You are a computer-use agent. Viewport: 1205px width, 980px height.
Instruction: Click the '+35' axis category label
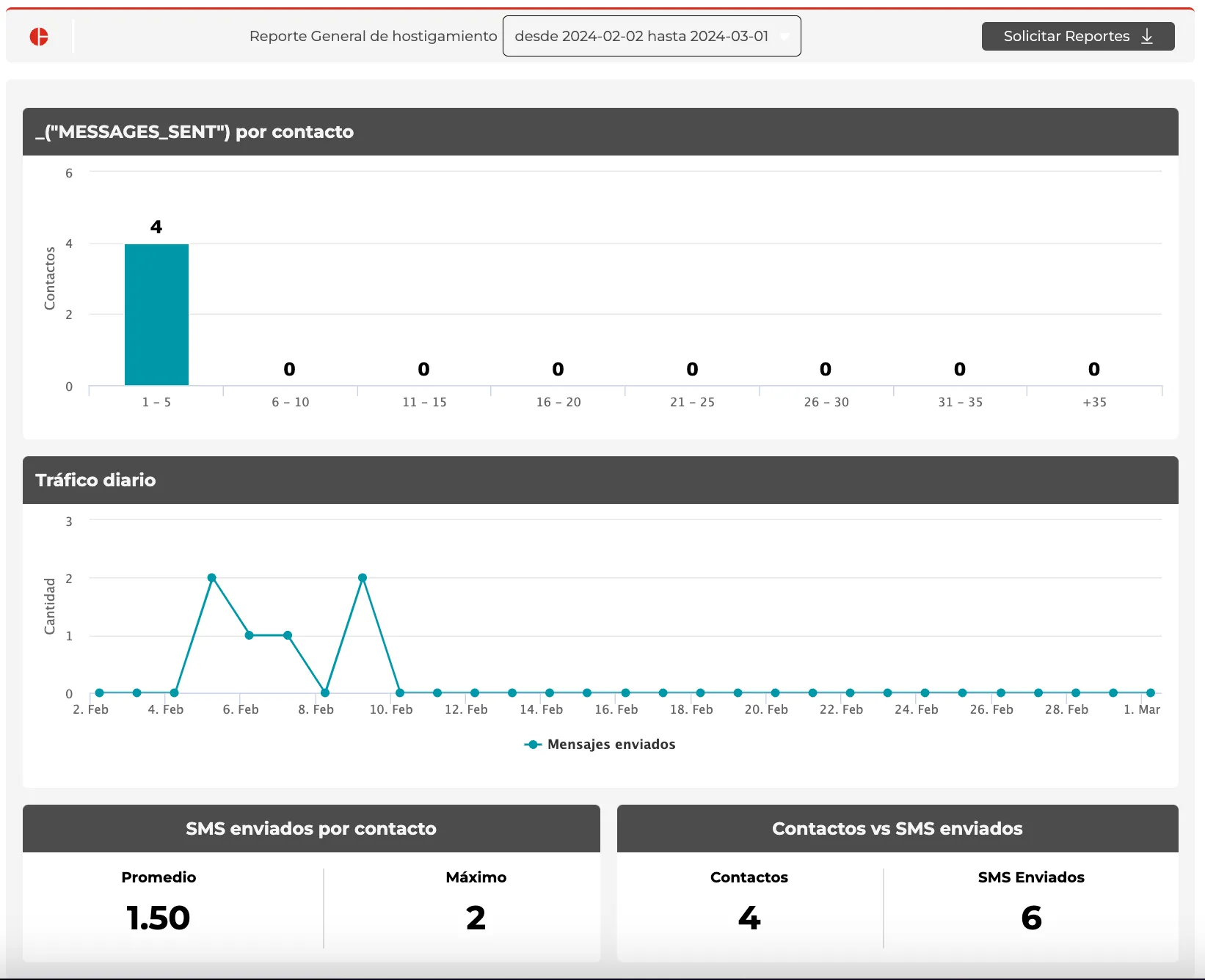[1094, 402]
